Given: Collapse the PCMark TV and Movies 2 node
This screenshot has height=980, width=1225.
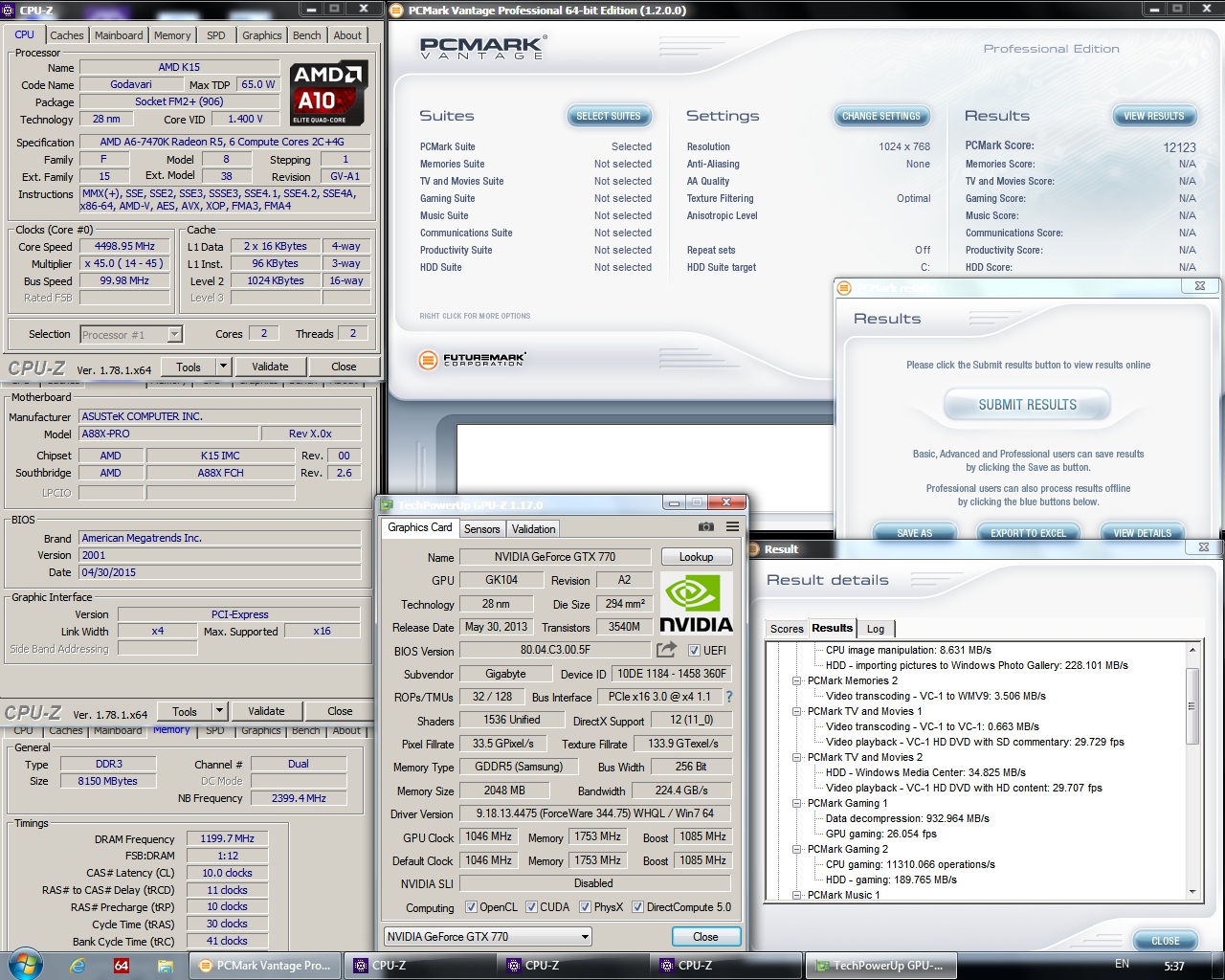Looking at the screenshot, I should point(796,758).
